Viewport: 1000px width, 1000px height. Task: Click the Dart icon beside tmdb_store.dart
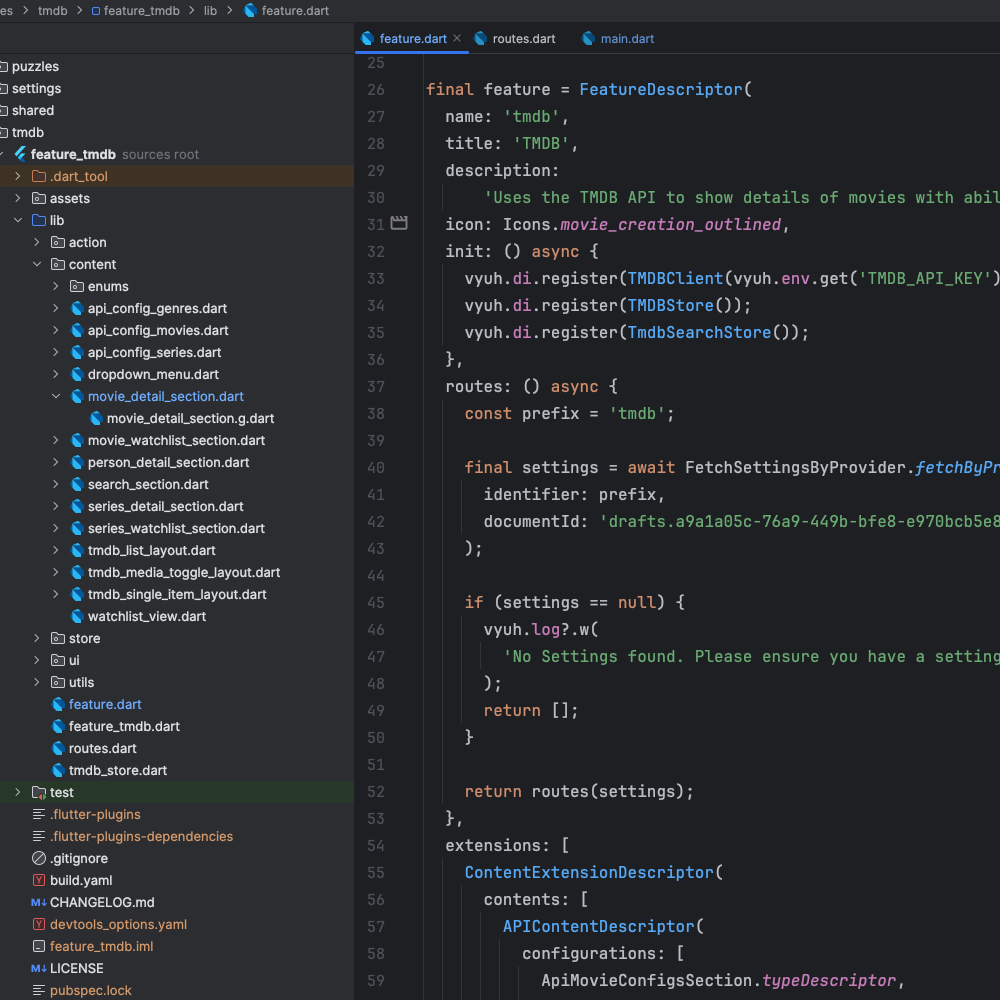[58, 770]
